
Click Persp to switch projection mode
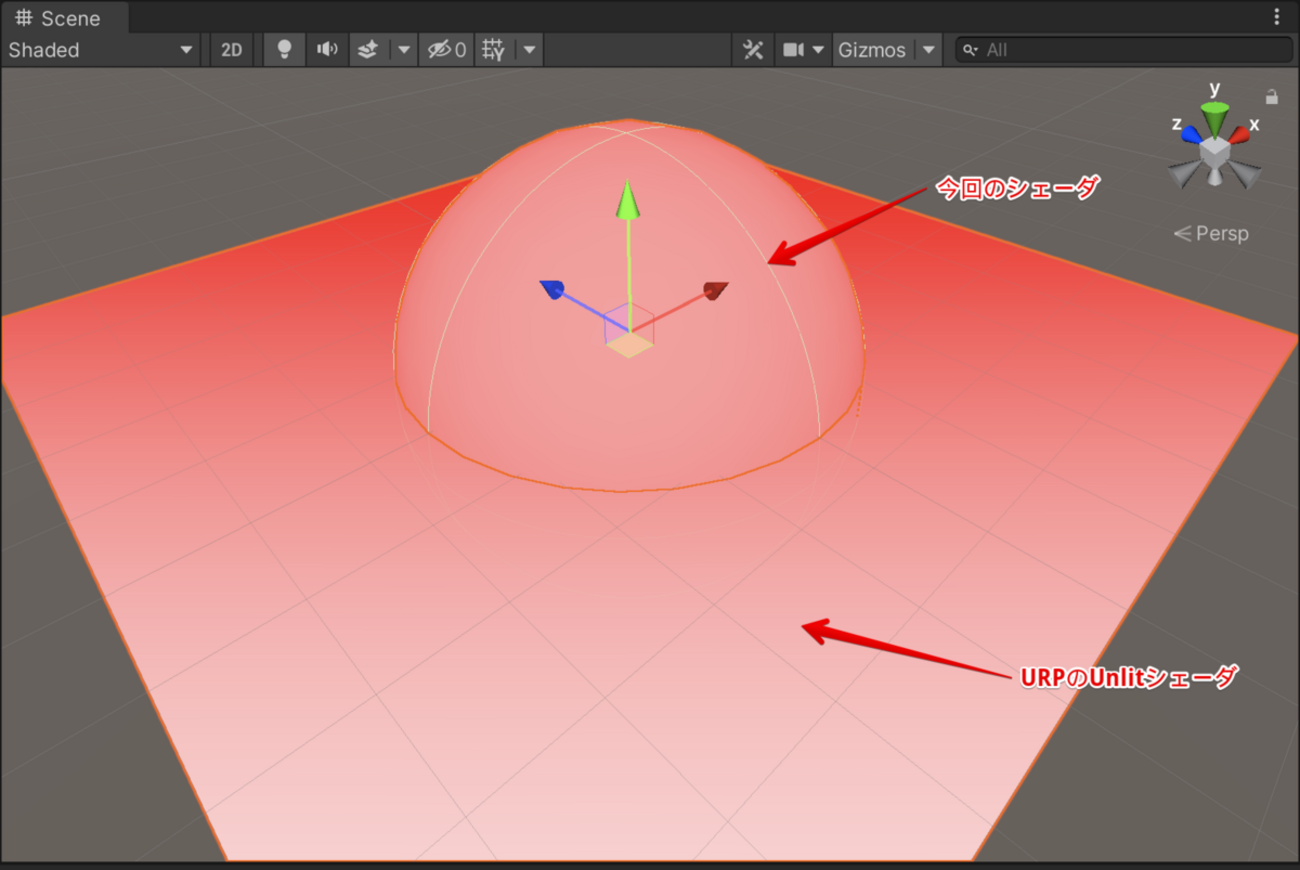pos(1221,233)
